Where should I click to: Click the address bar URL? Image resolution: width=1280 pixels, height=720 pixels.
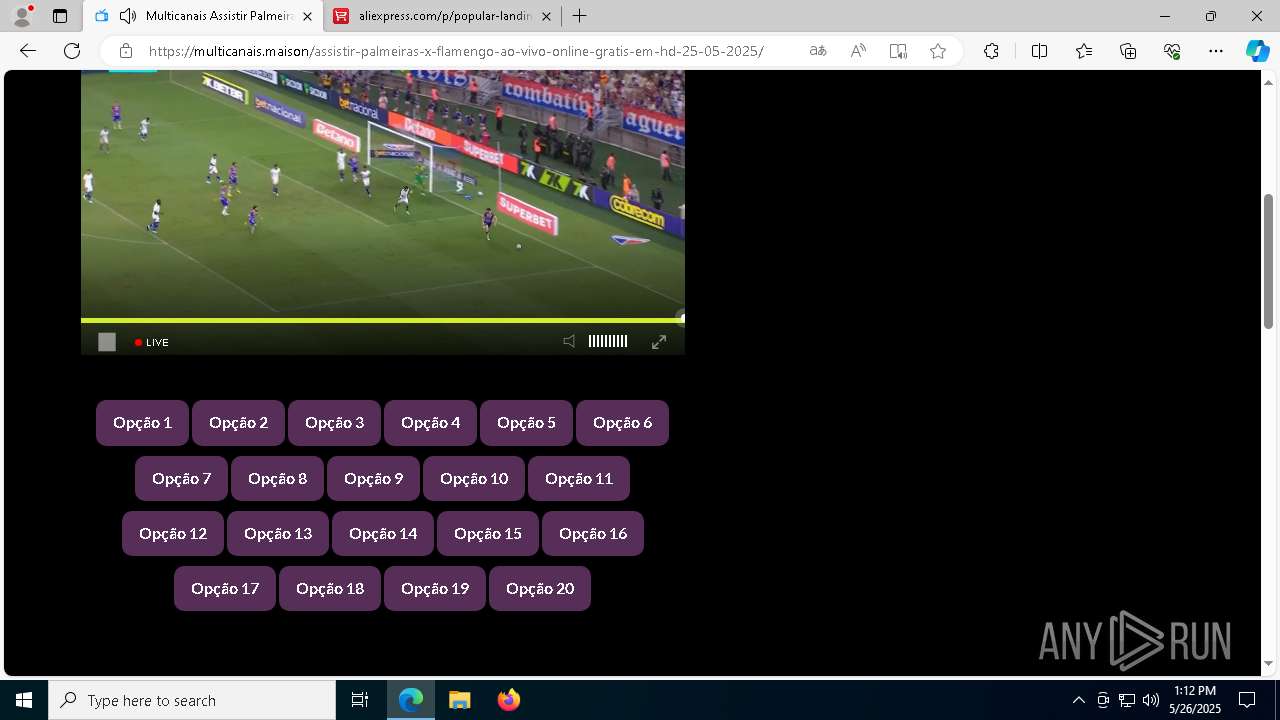tap(456, 51)
